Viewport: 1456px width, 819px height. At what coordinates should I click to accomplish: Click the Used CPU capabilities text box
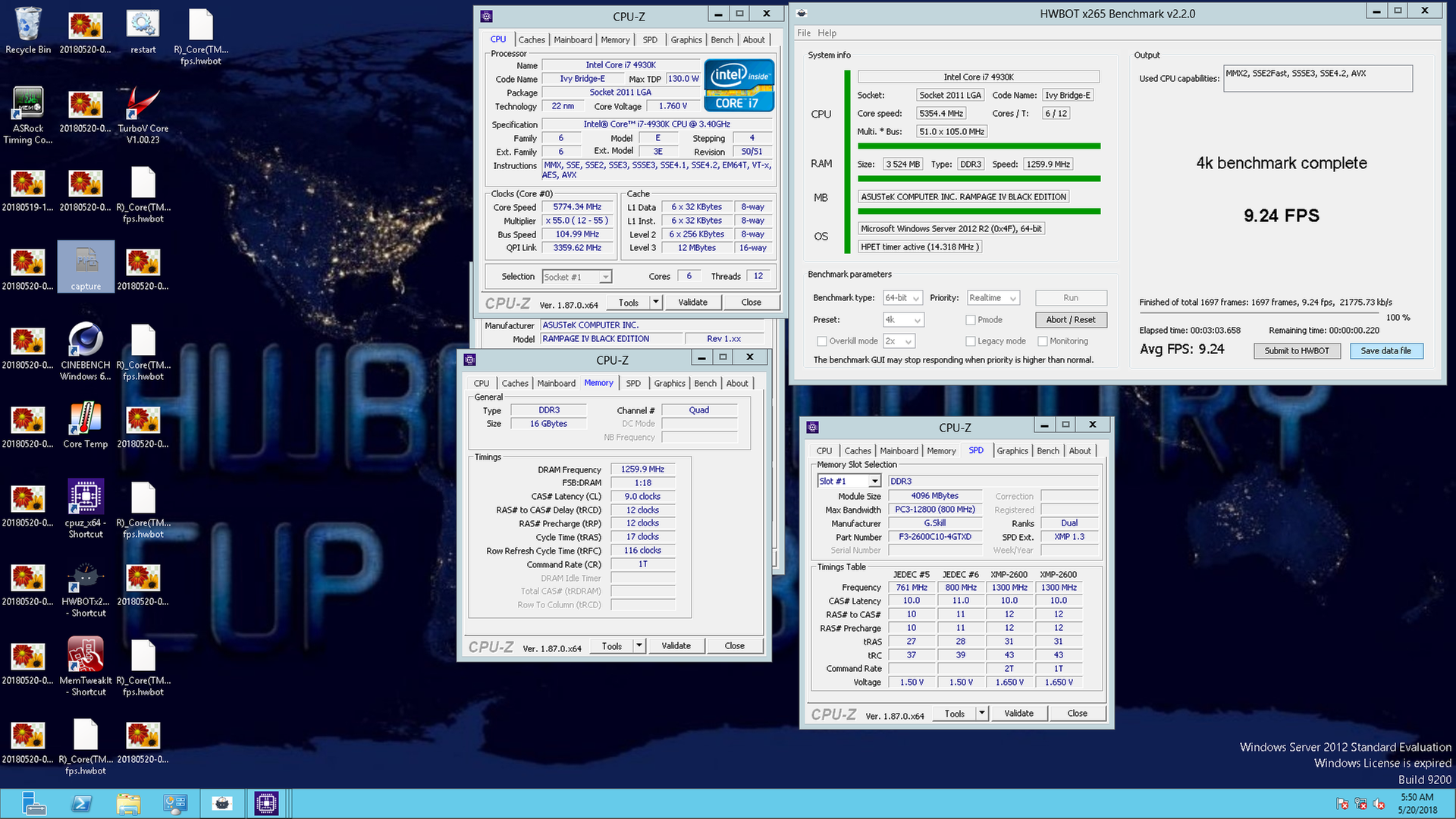tap(1318, 78)
